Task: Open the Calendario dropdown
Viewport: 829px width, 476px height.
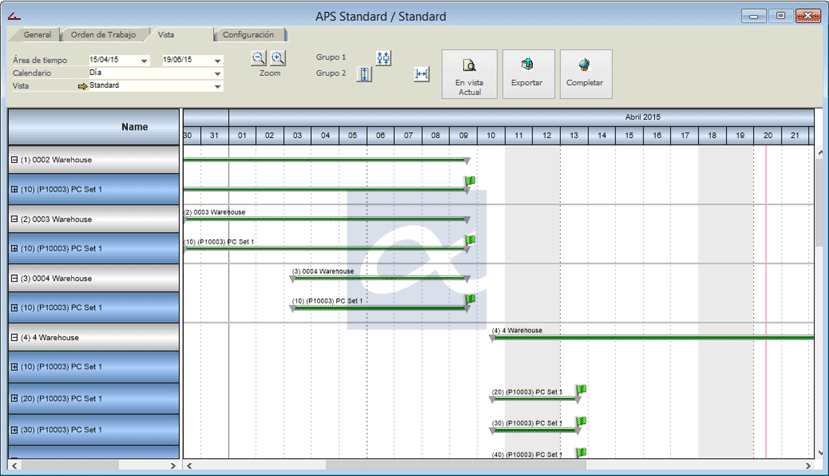Action: 215,73
